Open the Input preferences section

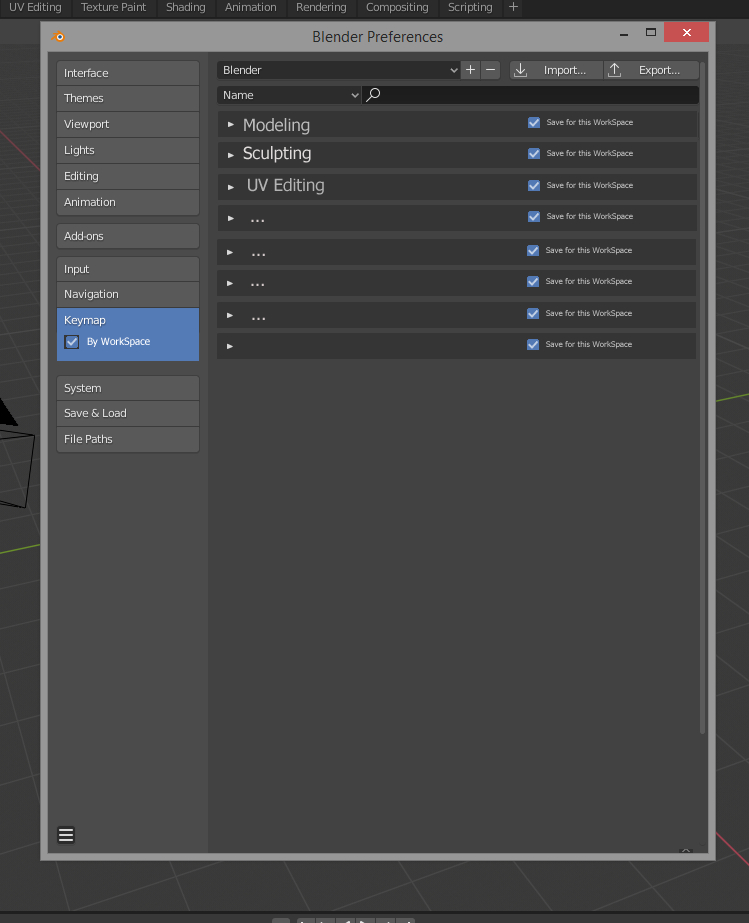128,269
